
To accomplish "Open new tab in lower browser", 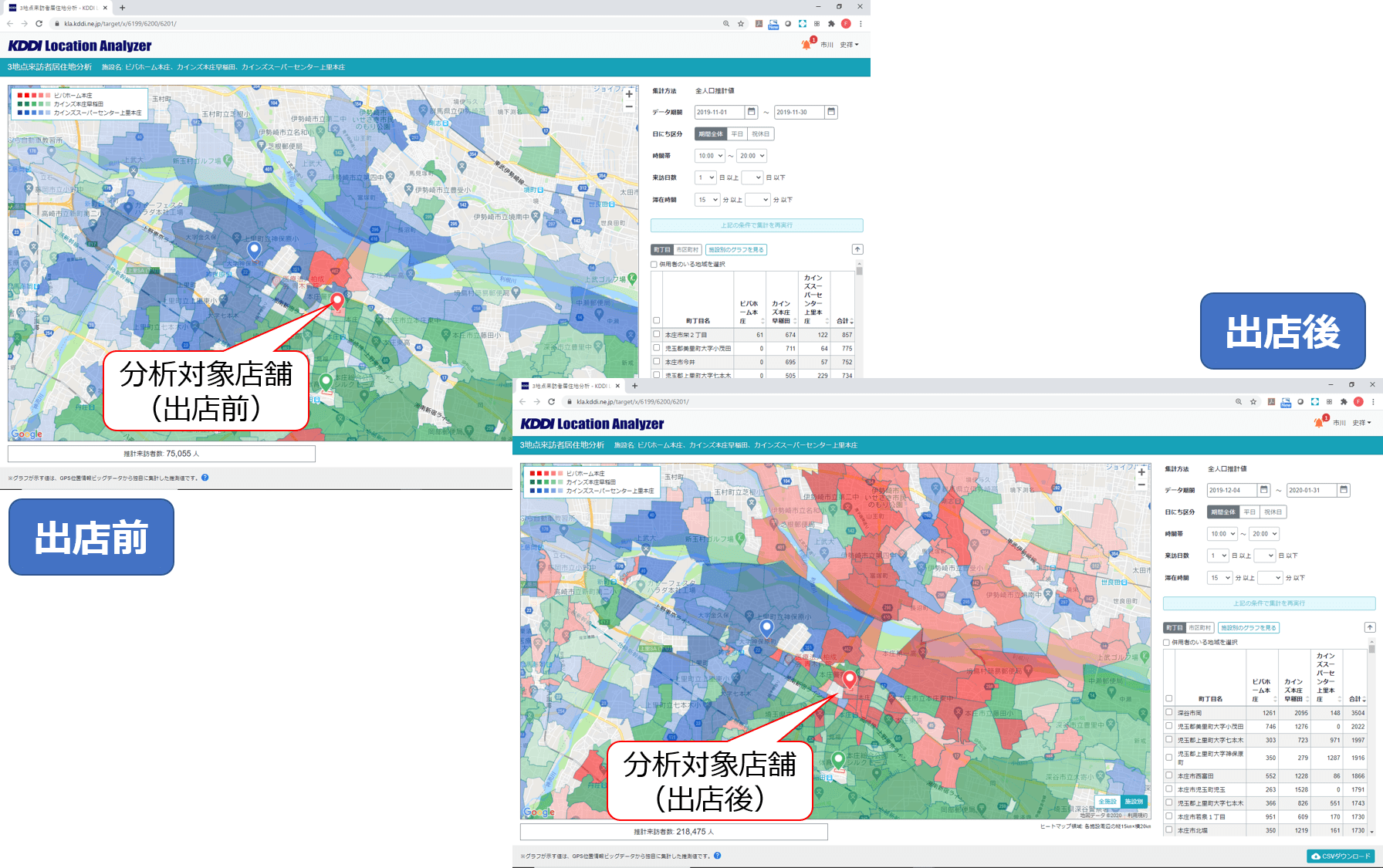I will tap(634, 386).
